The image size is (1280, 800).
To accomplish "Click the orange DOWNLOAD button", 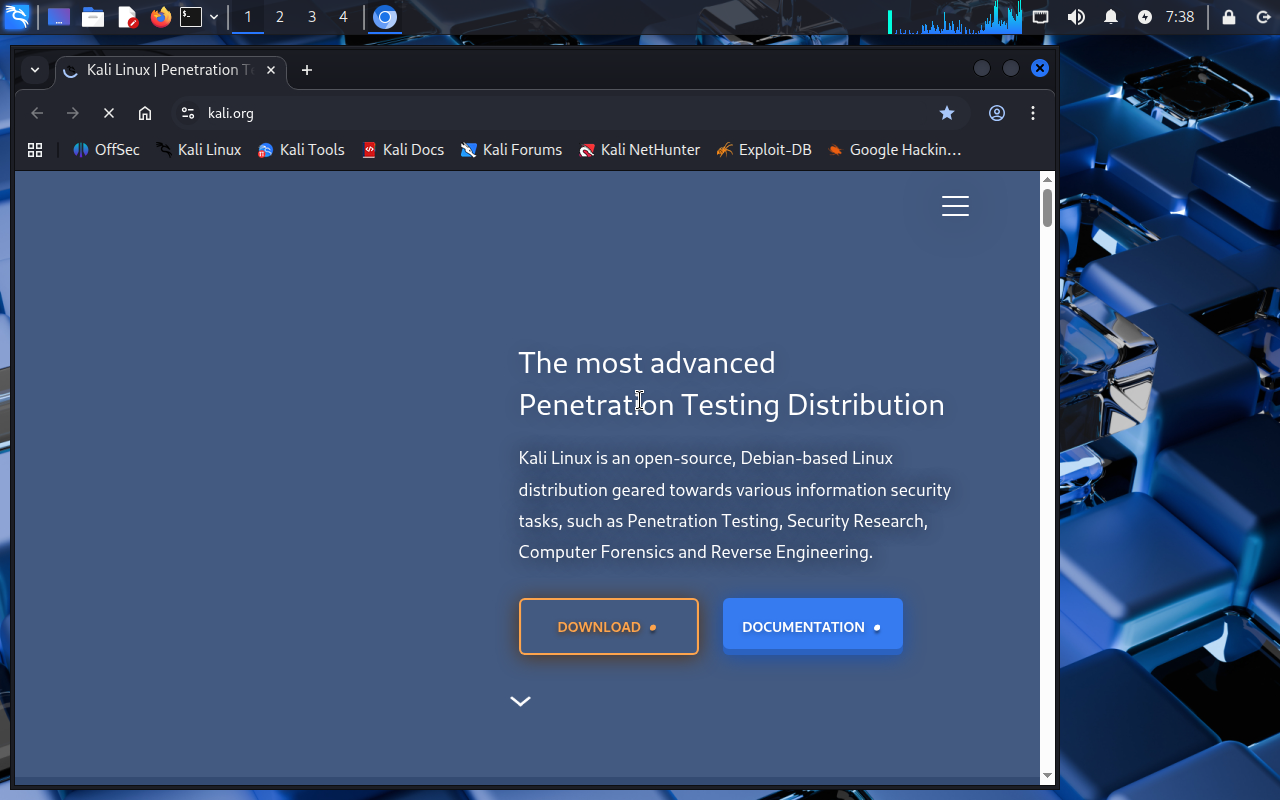I will pyautogui.click(x=608, y=627).
